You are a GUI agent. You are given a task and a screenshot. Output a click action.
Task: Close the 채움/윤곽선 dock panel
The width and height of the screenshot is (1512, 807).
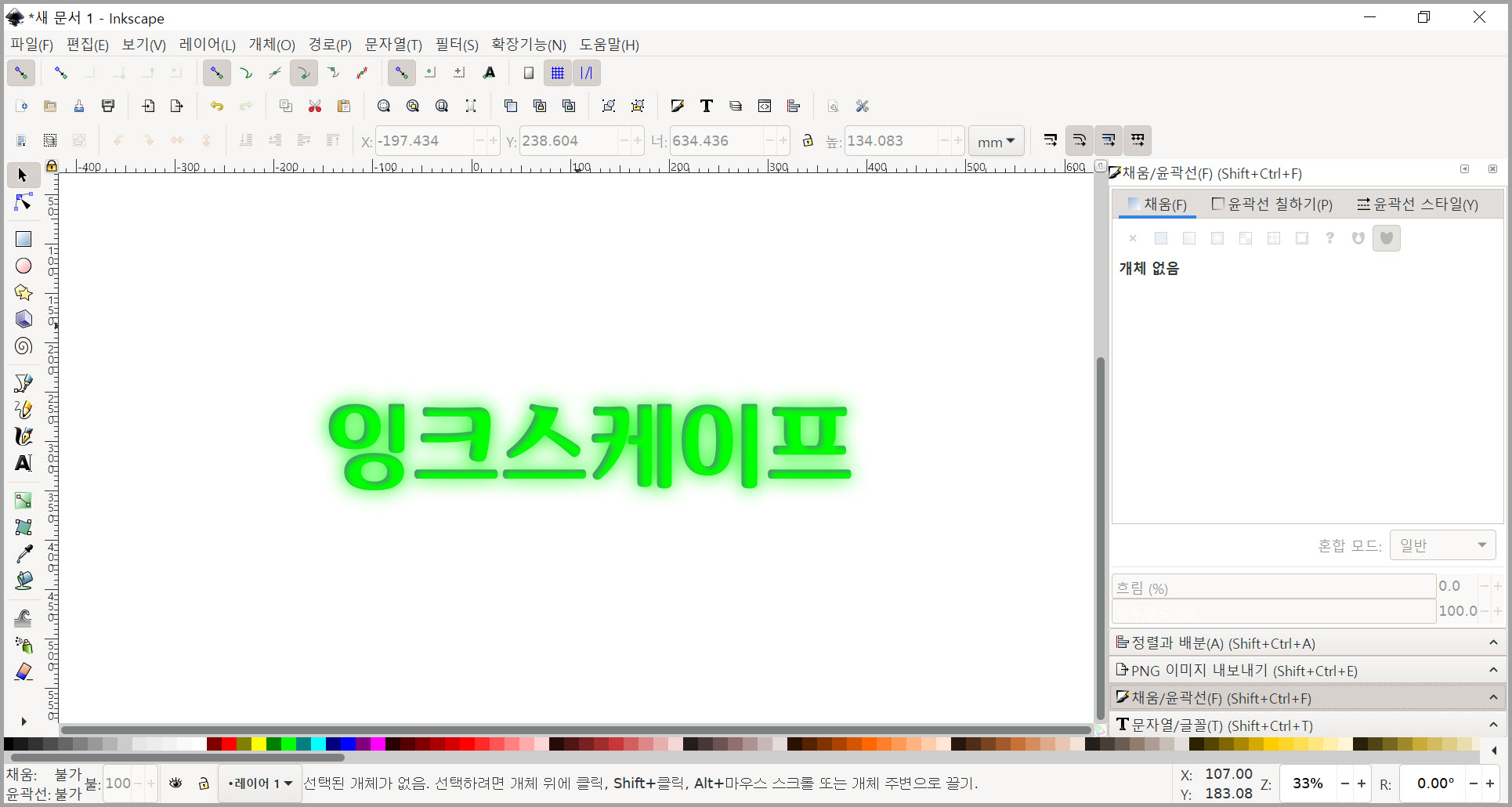(x=1492, y=169)
